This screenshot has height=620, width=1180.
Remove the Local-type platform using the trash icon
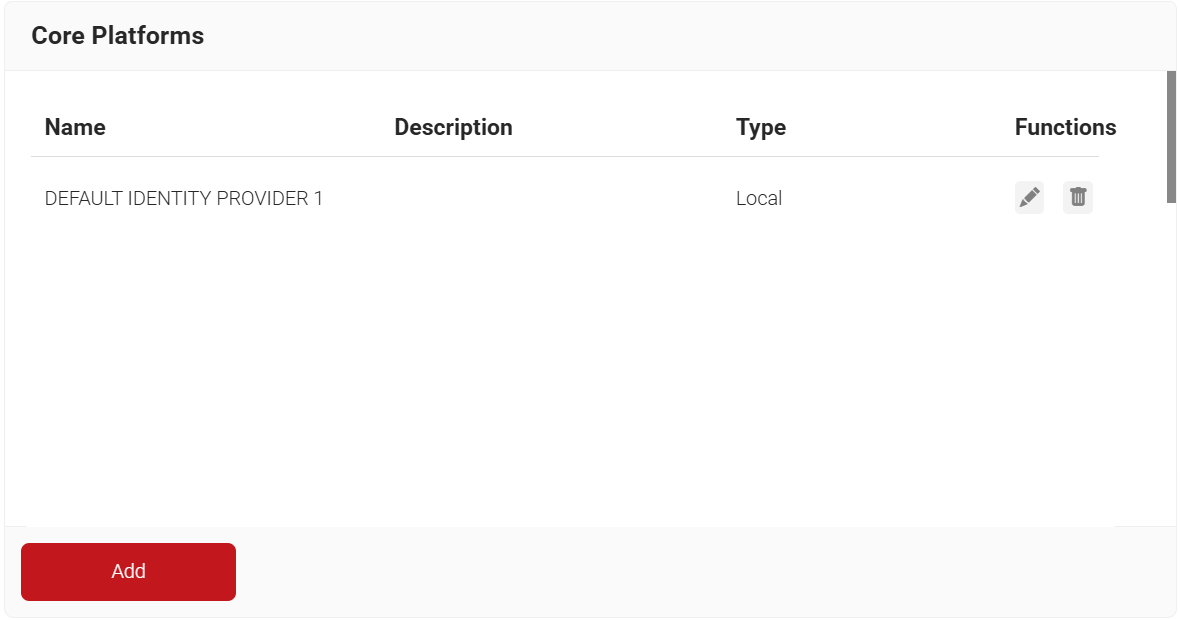(x=1077, y=198)
